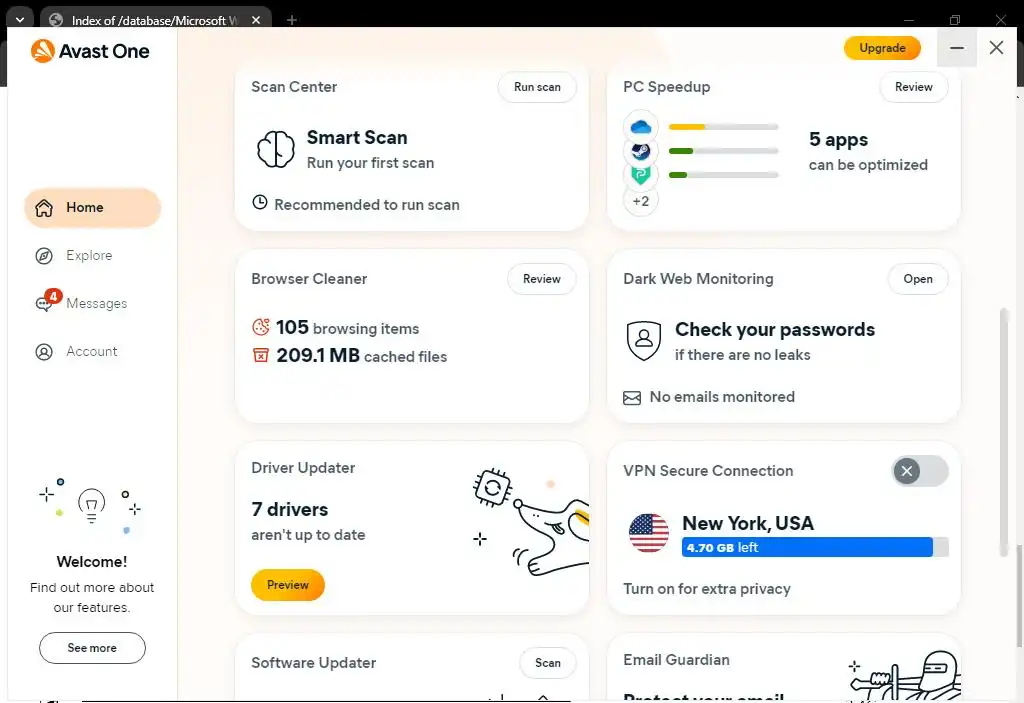
Task: Open the browser tab search dropdown arrow
Action: 20,20
